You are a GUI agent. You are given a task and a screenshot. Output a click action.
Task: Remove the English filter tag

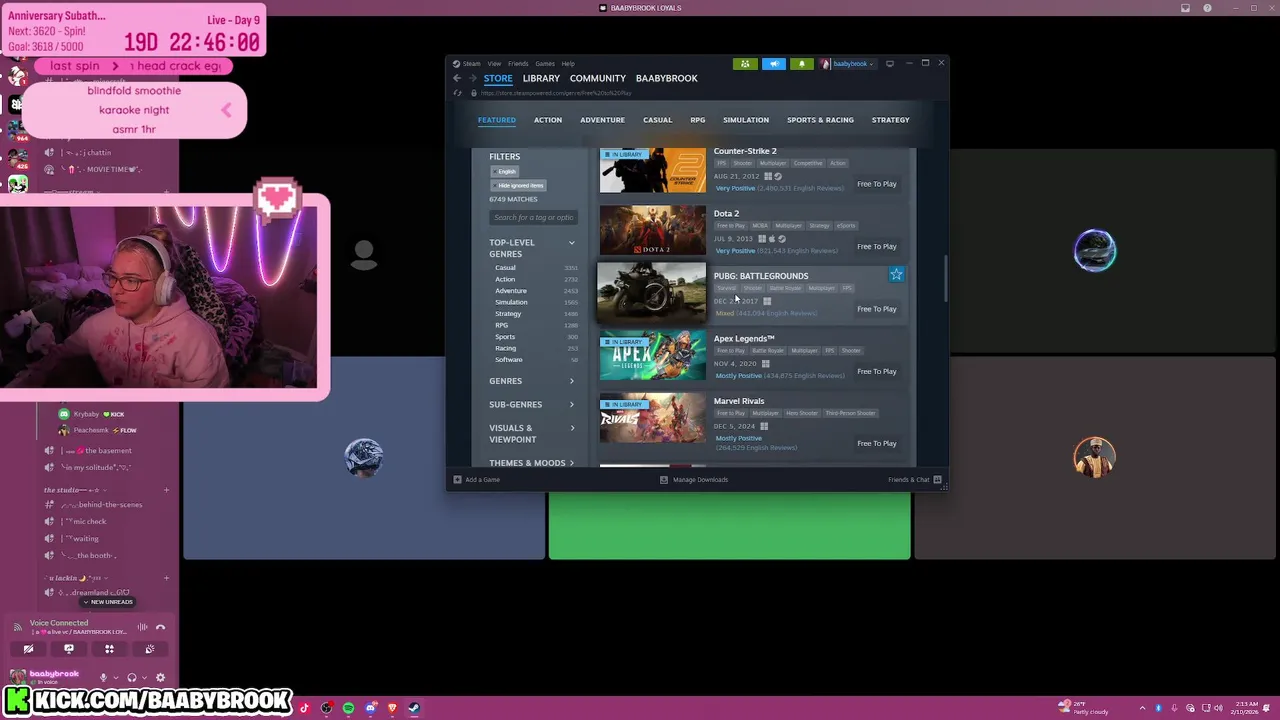pos(506,172)
